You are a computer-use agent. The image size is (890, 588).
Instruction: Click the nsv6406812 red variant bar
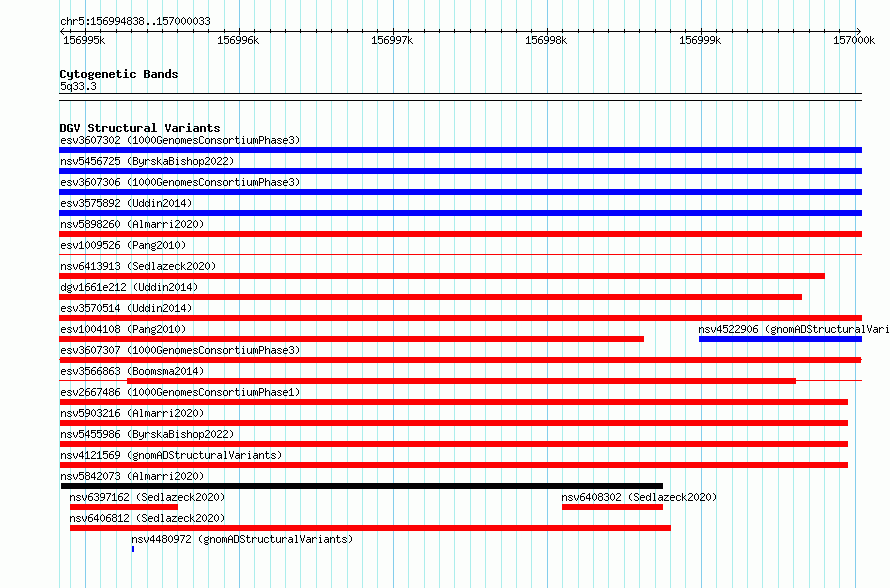[x=370, y=528]
